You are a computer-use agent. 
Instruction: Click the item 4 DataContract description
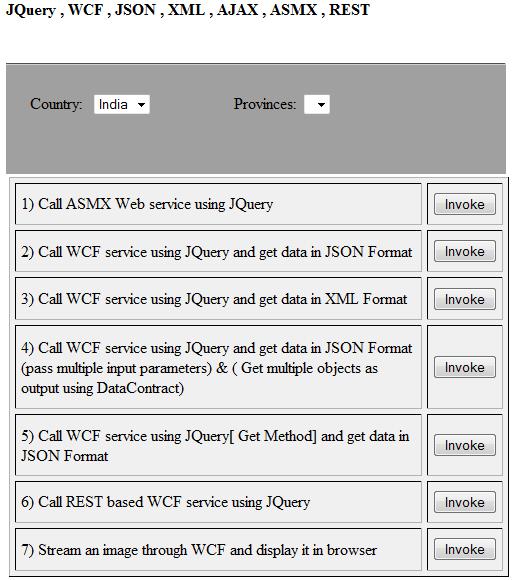pyautogui.click(x=217, y=368)
